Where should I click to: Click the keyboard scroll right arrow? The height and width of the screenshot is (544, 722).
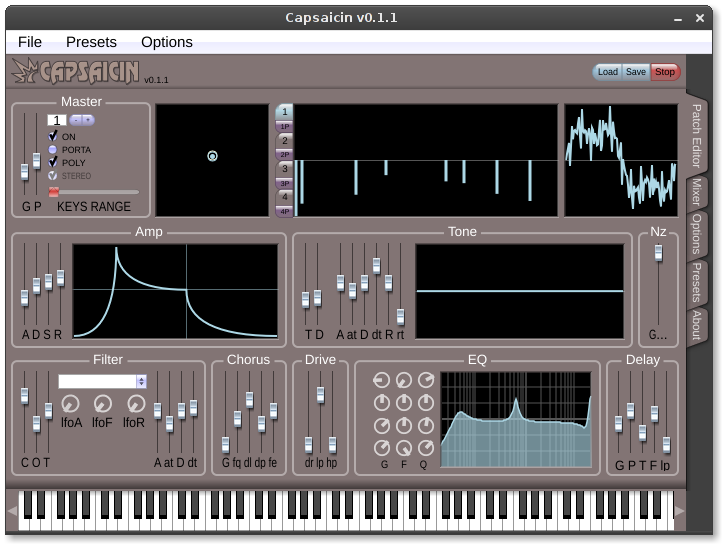tap(681, 511)
